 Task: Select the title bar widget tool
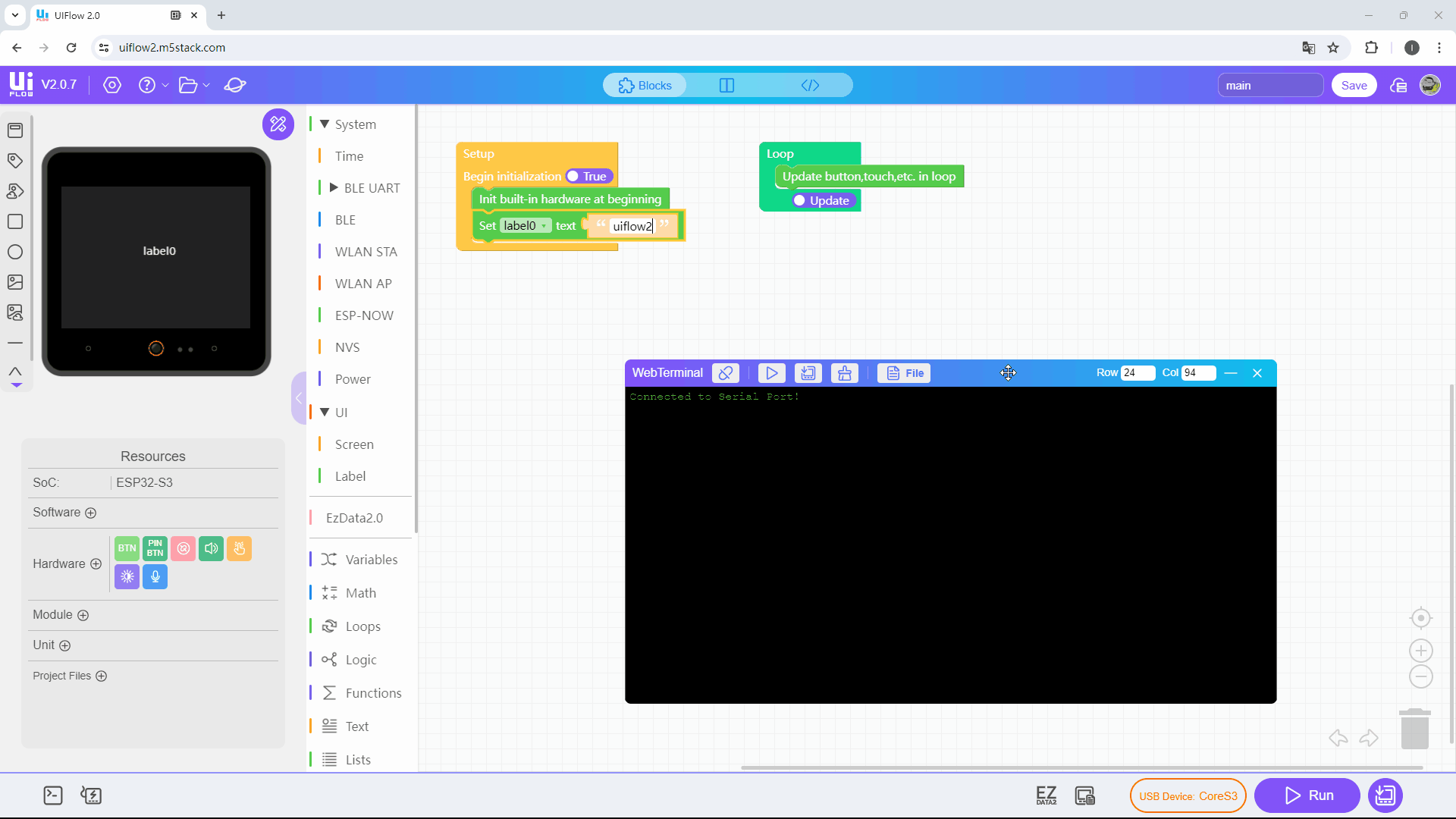(x=15, y=130)
